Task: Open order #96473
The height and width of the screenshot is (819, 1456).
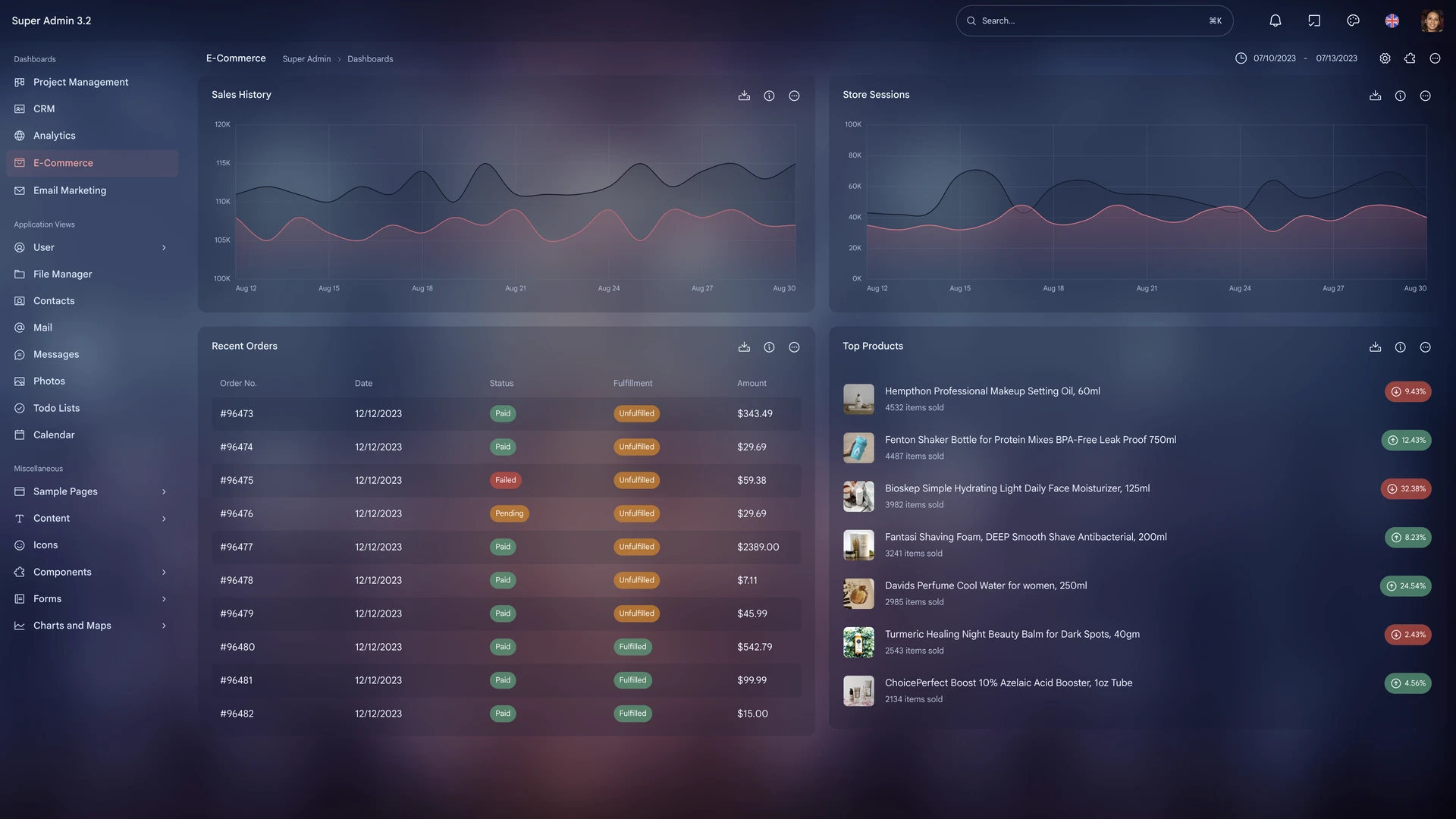Action: click(x=237, y=413)
